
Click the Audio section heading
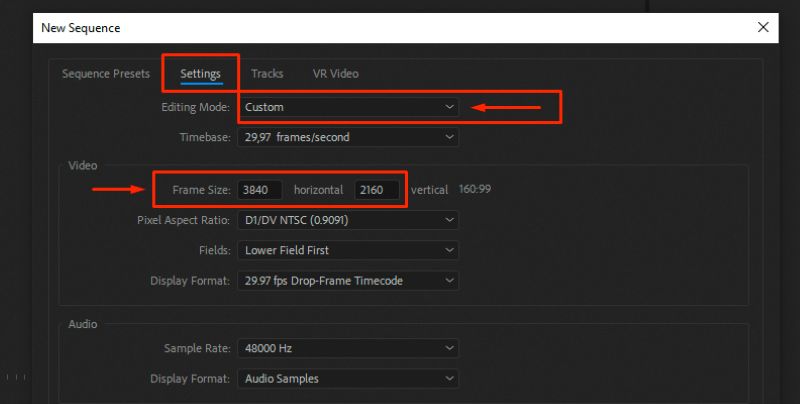click(x=82, y=324)
